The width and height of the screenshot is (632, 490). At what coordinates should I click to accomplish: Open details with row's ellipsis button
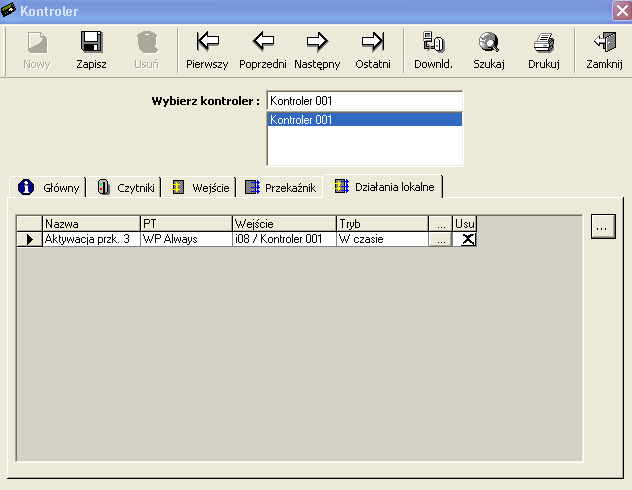pos(441,239)
